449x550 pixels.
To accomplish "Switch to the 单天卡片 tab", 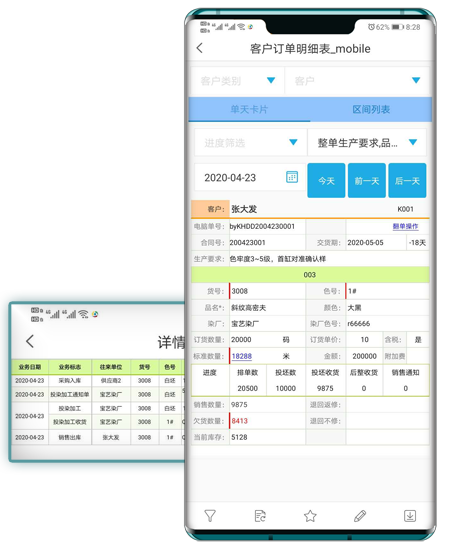I will (249, 109).
